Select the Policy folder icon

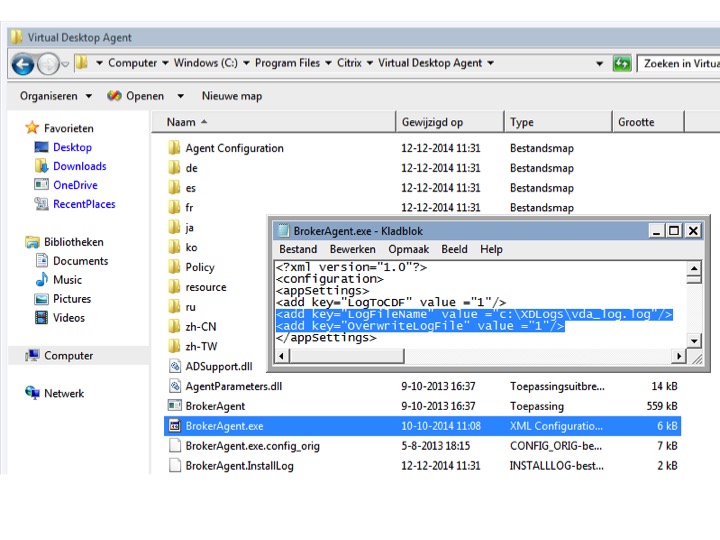click(x=174, y=267)
